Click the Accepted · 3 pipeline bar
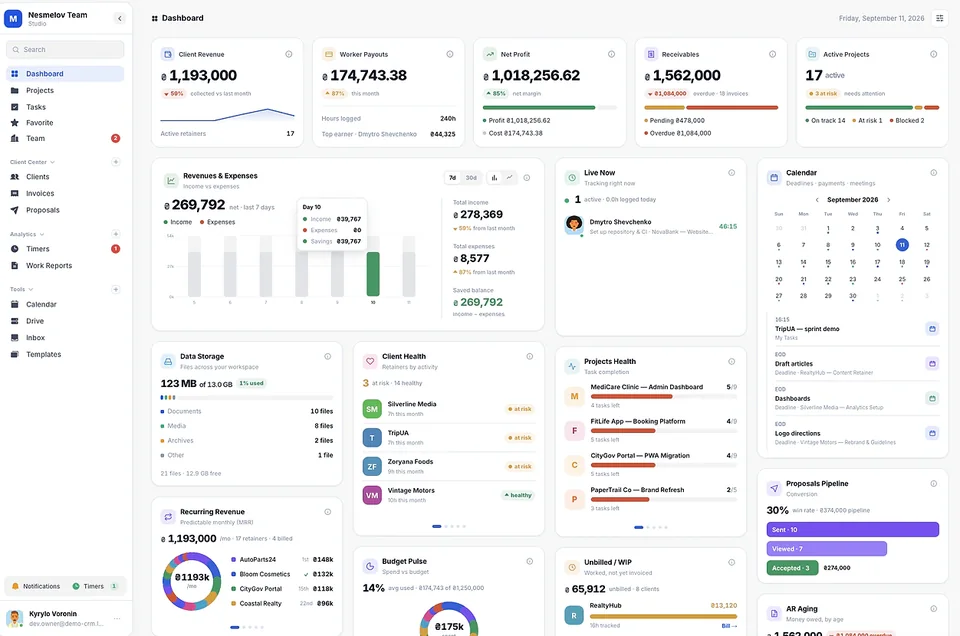This screenshot has height=636, width=960. [792, 568]
